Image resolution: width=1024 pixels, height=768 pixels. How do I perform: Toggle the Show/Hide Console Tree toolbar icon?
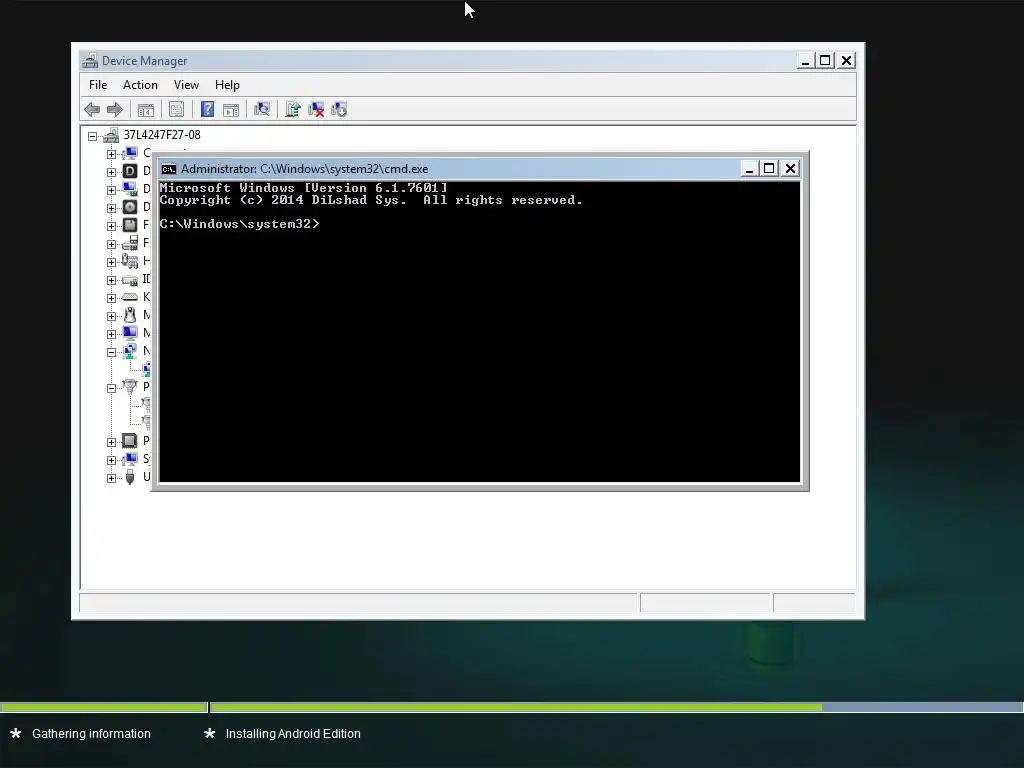coord(146,109)
